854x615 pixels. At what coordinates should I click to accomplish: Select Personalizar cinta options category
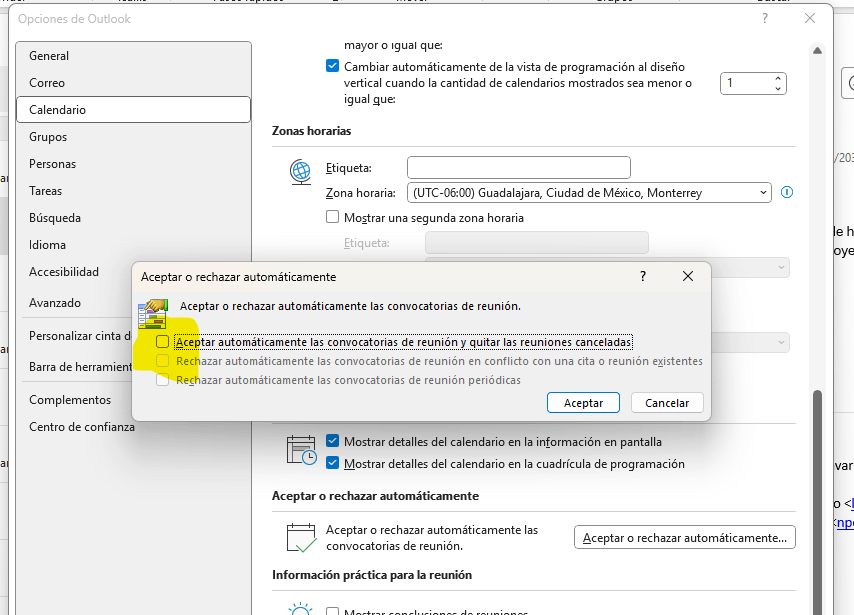click(75, 336)
